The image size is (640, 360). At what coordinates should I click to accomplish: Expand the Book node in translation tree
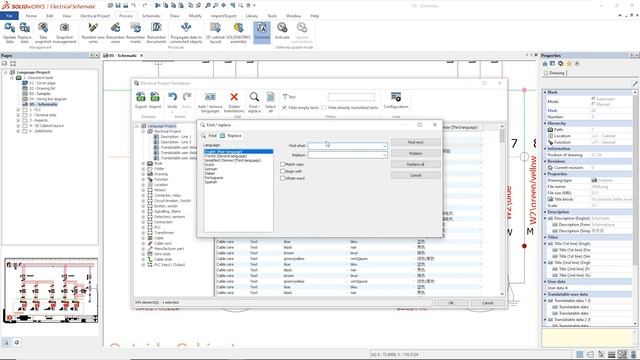pos(143,163)
